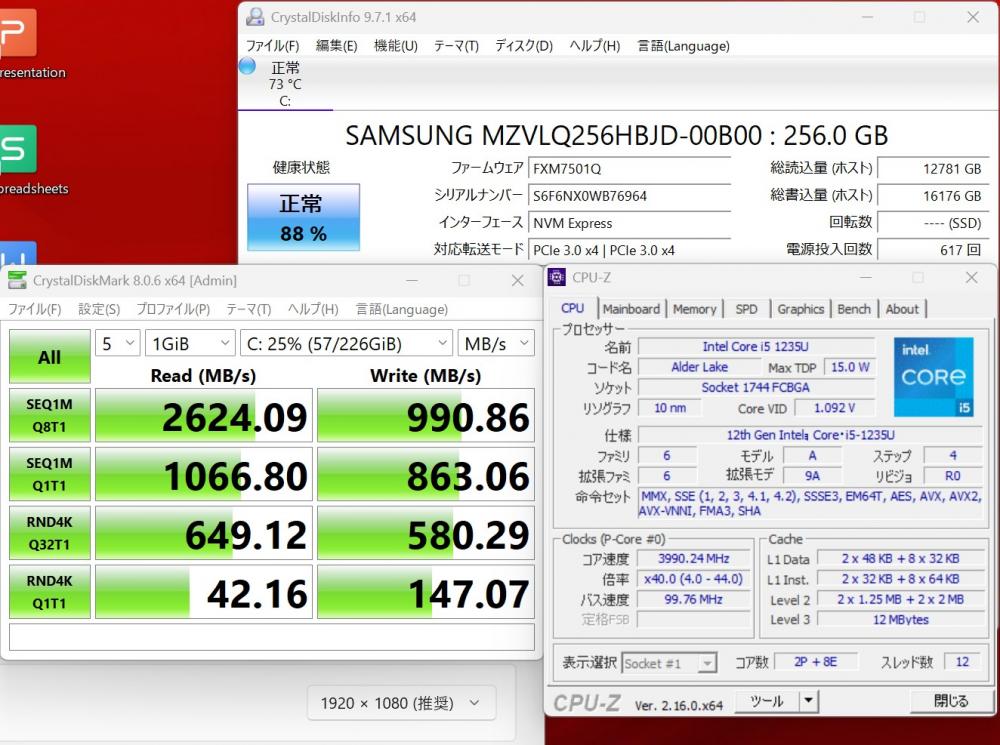Switch to the Mainboard tab in CPU-Z
The image size is (1000, 745).
click(631, 309)
